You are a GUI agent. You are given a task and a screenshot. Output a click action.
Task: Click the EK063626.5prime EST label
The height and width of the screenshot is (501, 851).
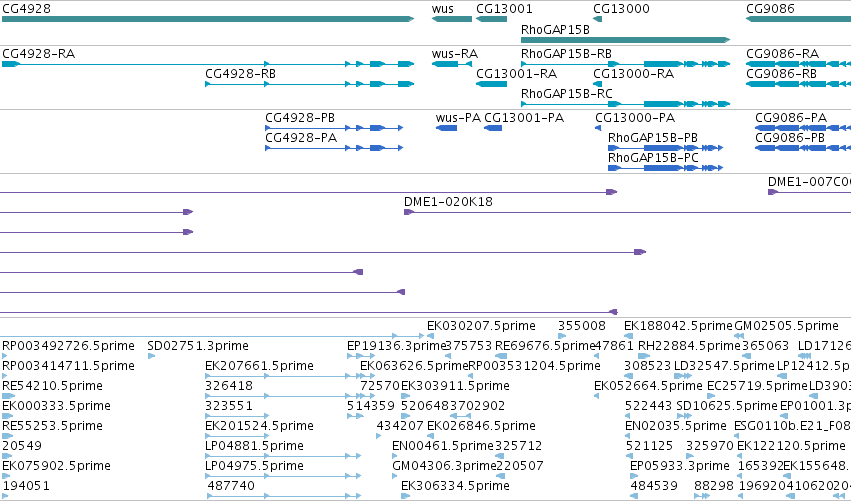coord(414,366)
